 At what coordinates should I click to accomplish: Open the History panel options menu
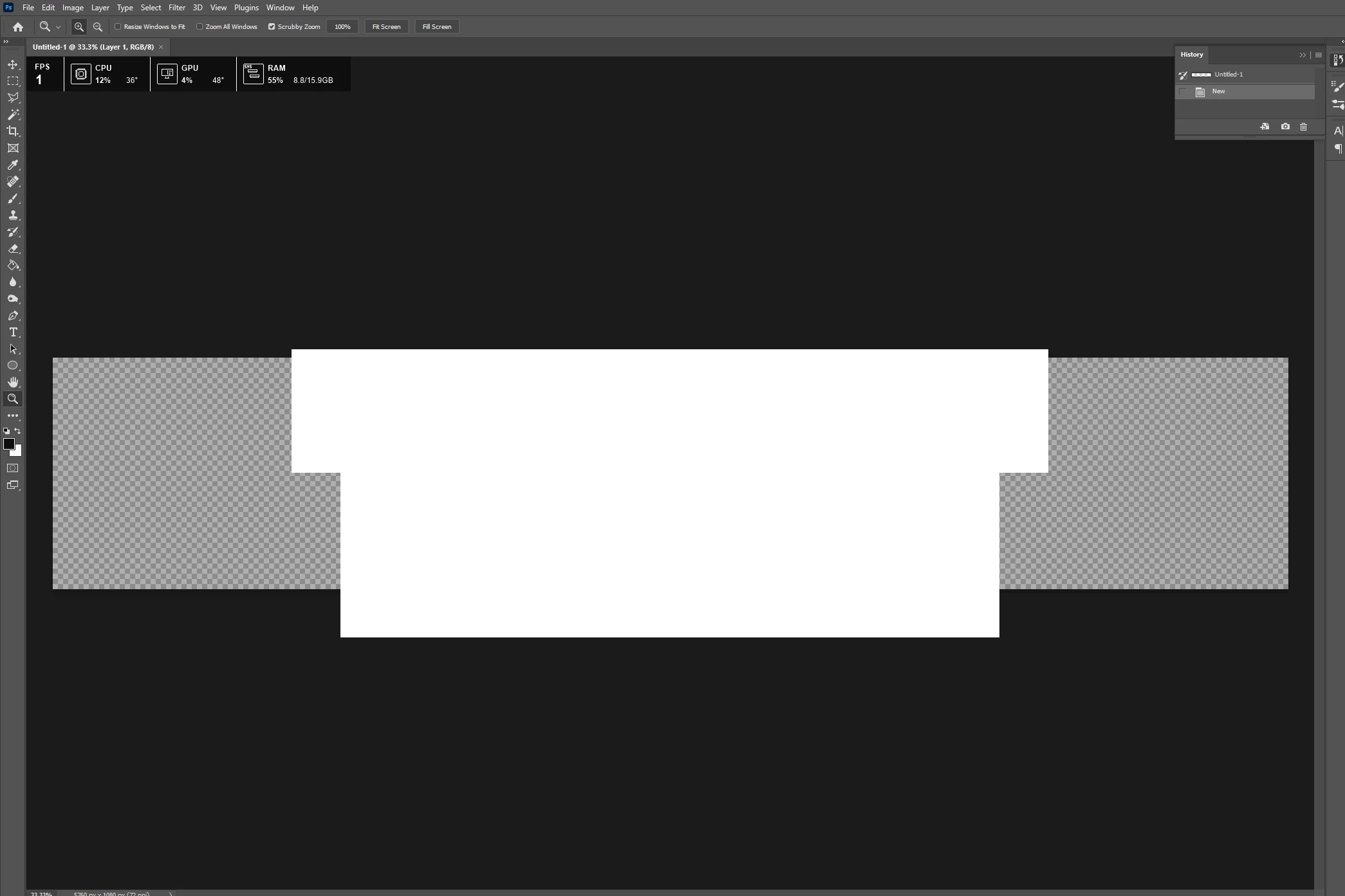1318,55
